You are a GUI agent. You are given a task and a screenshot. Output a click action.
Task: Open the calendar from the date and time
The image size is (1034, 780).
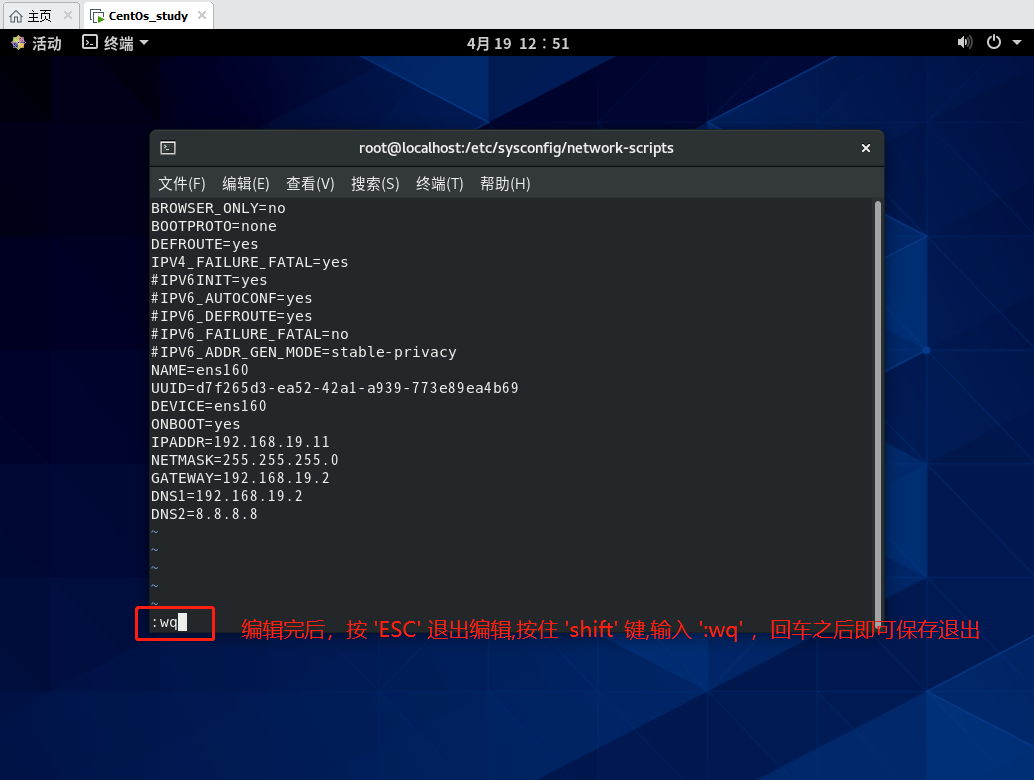point(517,43)
